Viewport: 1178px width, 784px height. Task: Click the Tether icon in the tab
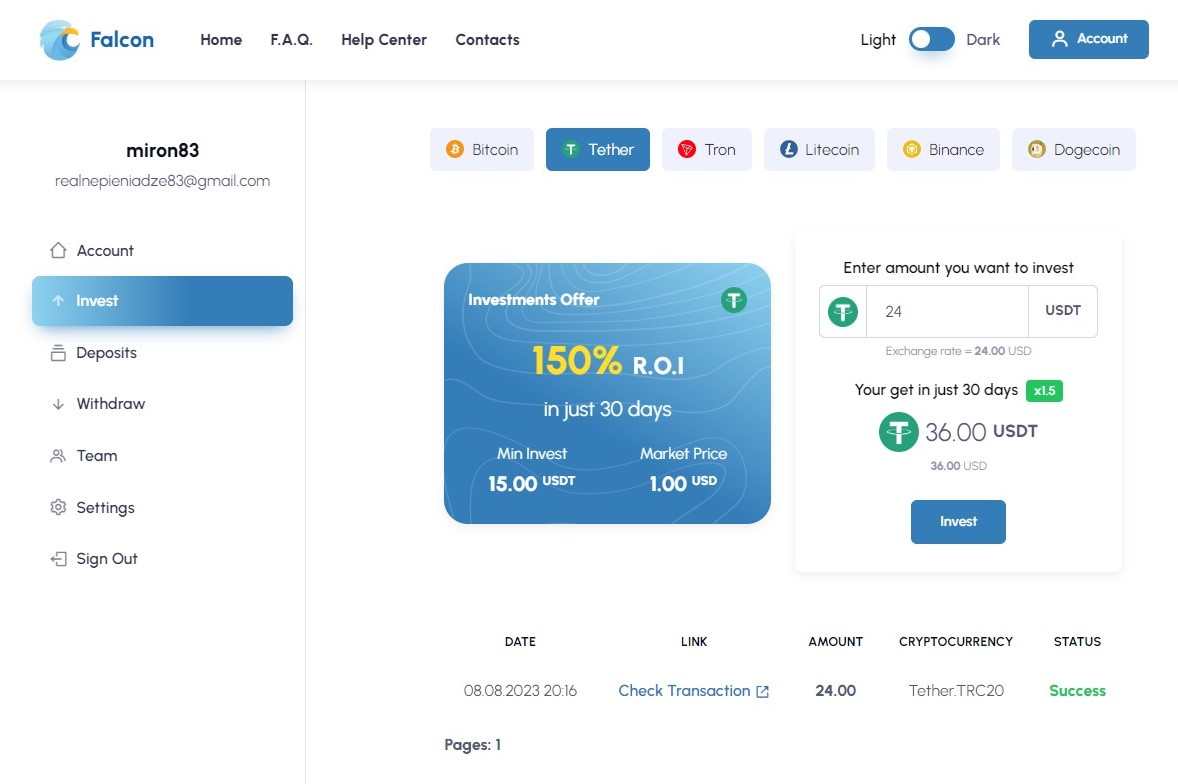(x=570, y=149)
